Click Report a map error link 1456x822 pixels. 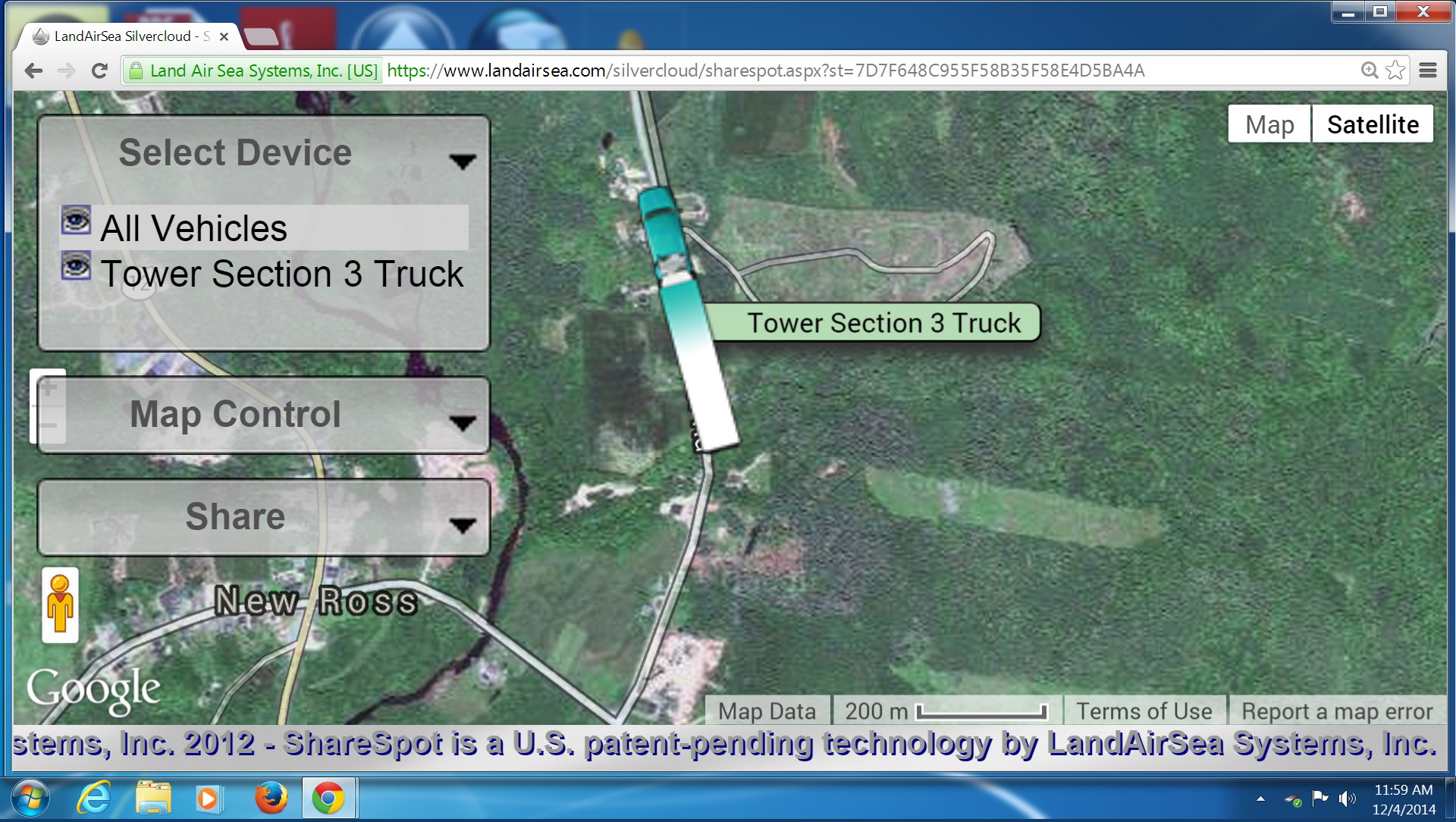[1337, 711]
